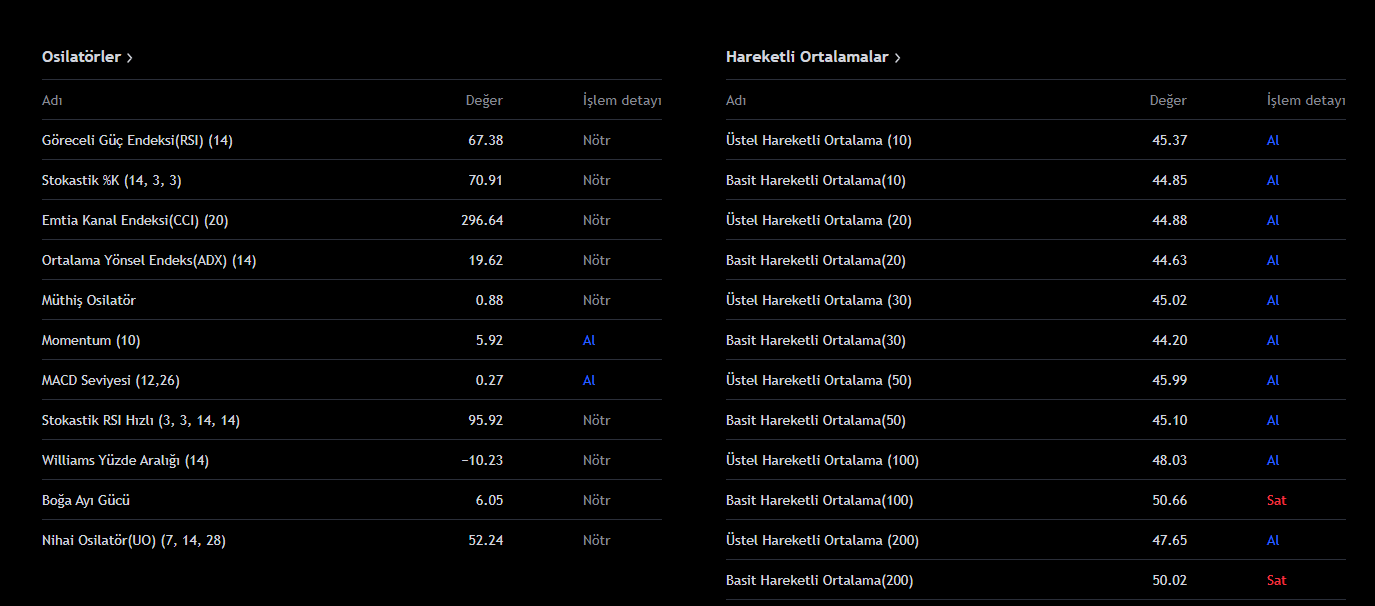Click the Adı column header under Hareketli Ortalamalar
This screenshot has height=606, width=1375.
pos(734,100)
